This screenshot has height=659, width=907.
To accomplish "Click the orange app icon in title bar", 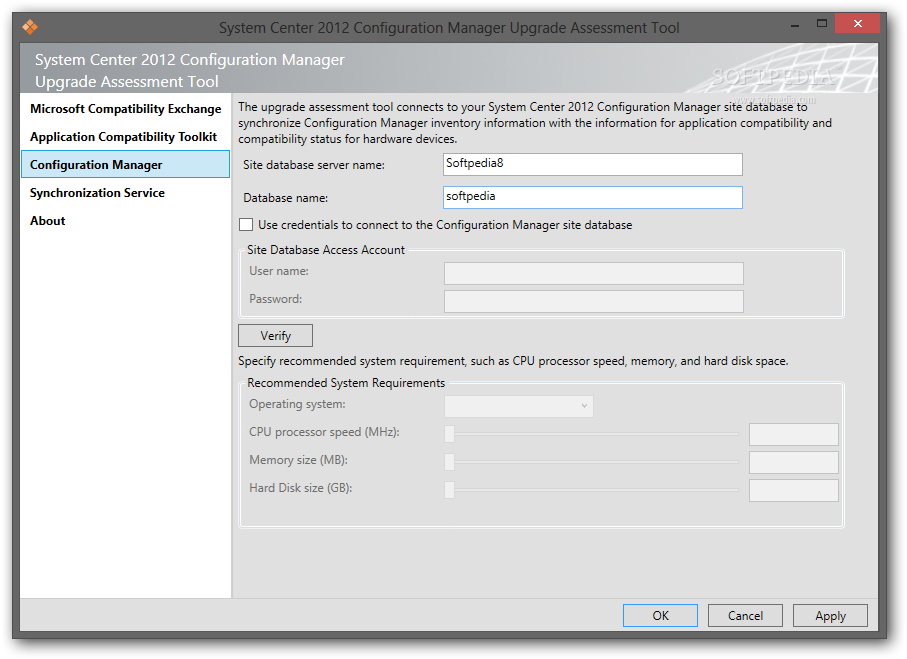I will [29, 27].
